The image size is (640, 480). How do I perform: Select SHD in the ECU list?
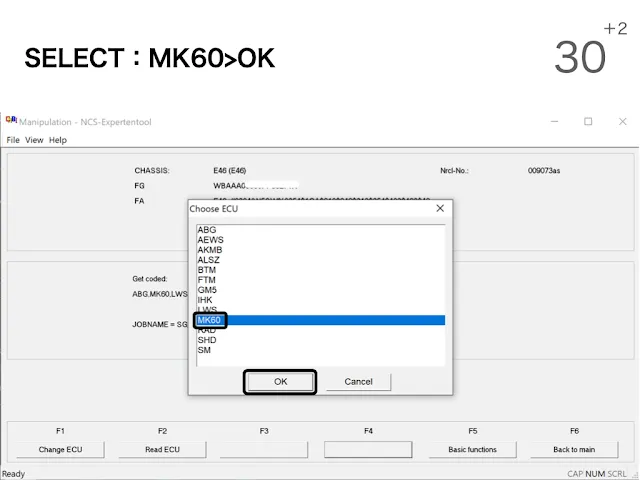pyautogui.click(x=320, y=340)
